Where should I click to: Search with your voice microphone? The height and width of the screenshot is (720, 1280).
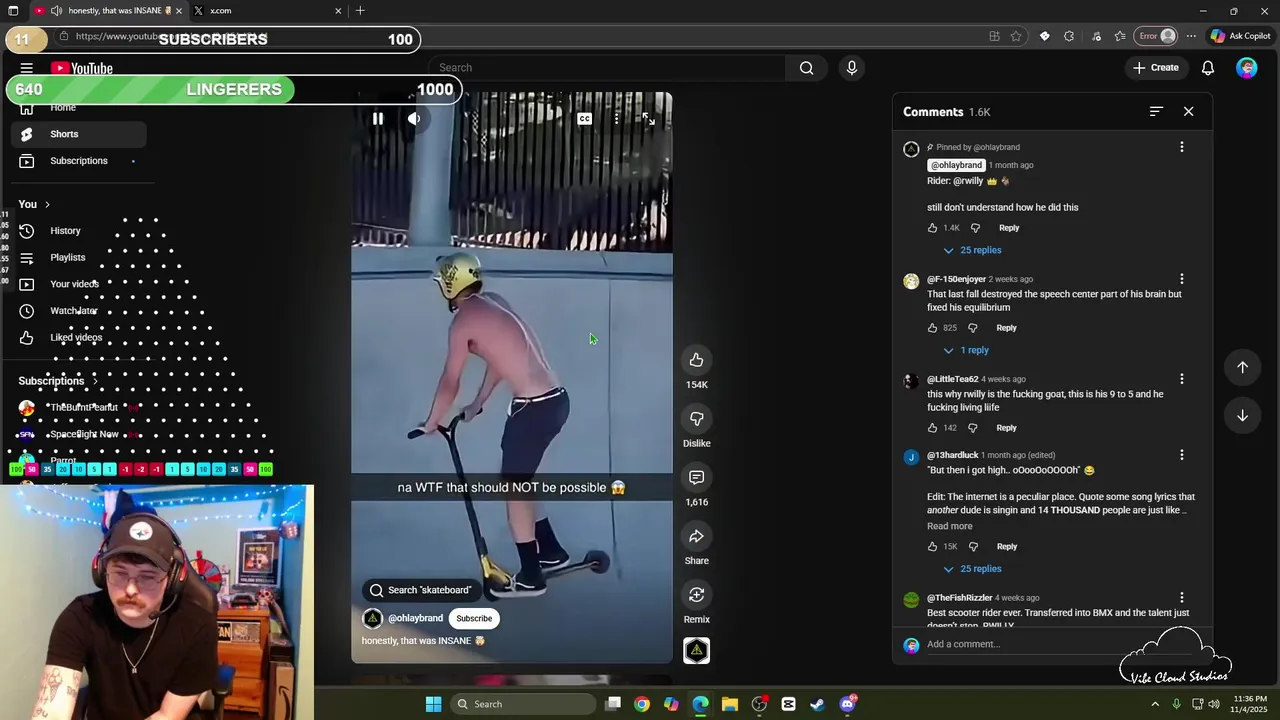(x=852, y=68)
